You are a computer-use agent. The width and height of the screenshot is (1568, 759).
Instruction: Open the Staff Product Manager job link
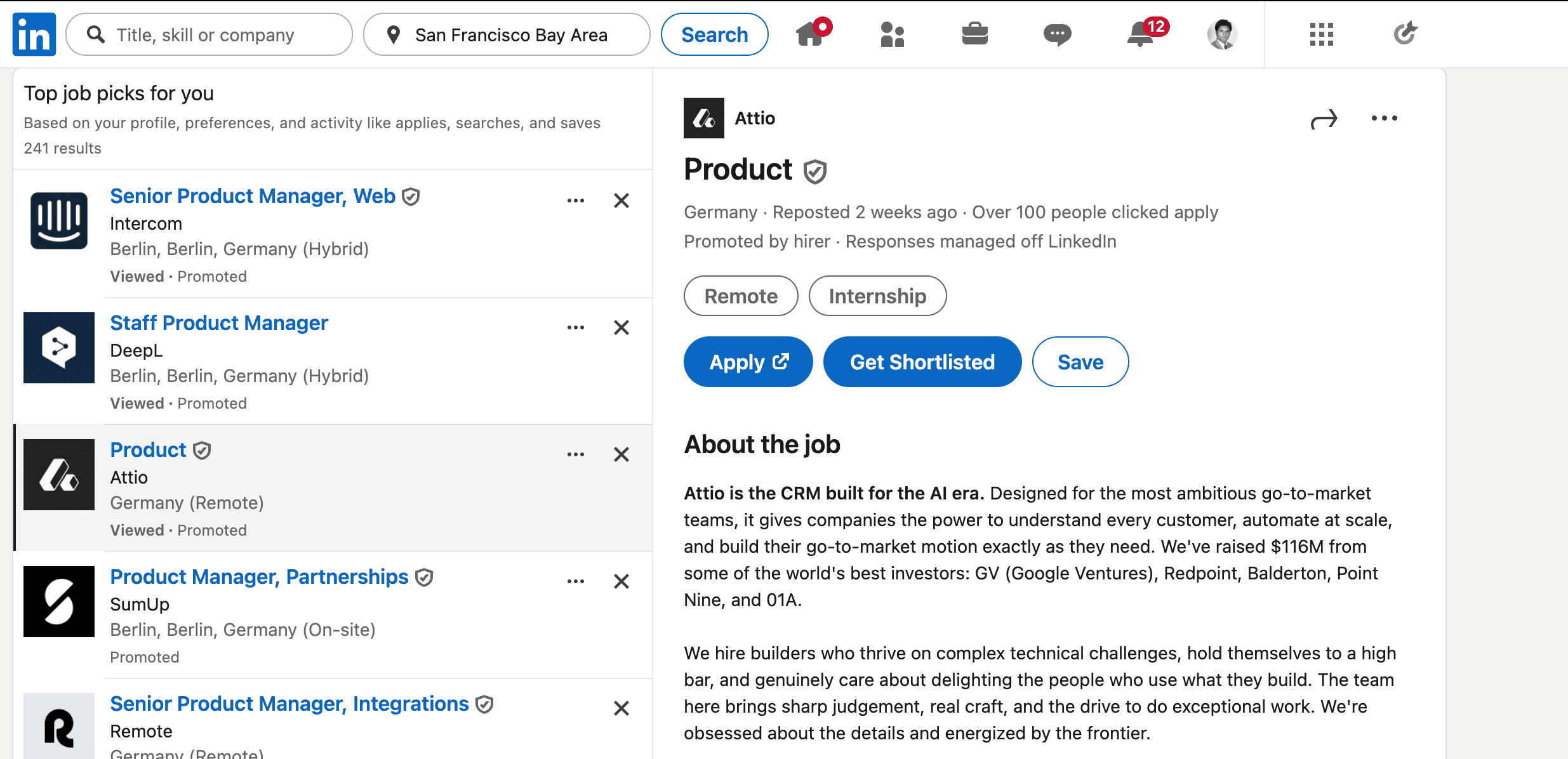(219, 323)
